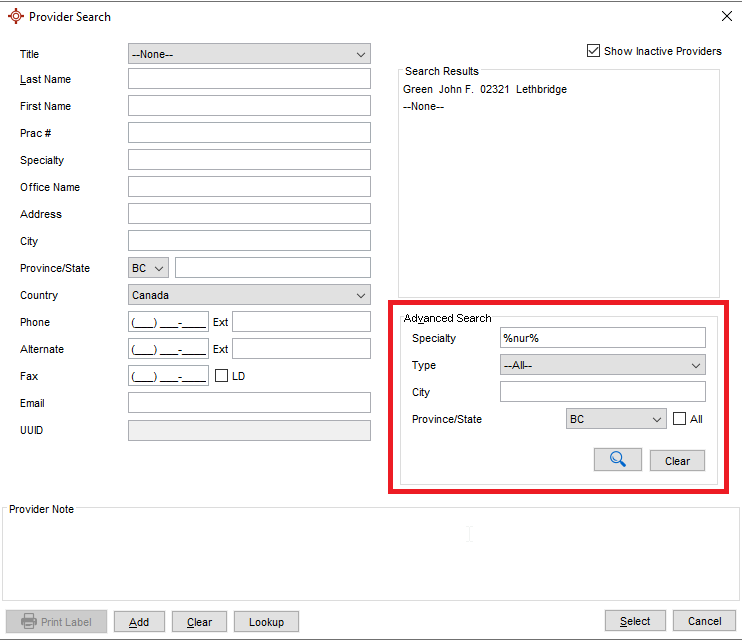Click the Provider Search app icon

(15, 16)
